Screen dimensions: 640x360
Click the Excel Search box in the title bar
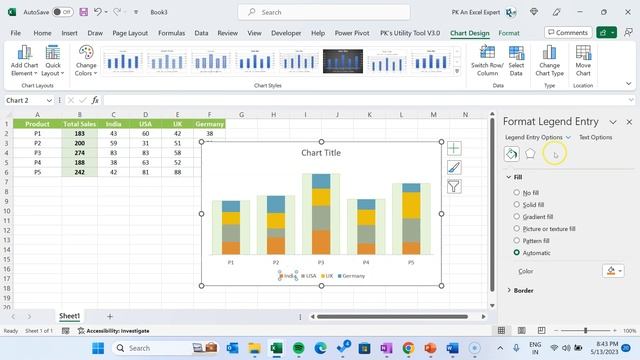tap(324, 12)
